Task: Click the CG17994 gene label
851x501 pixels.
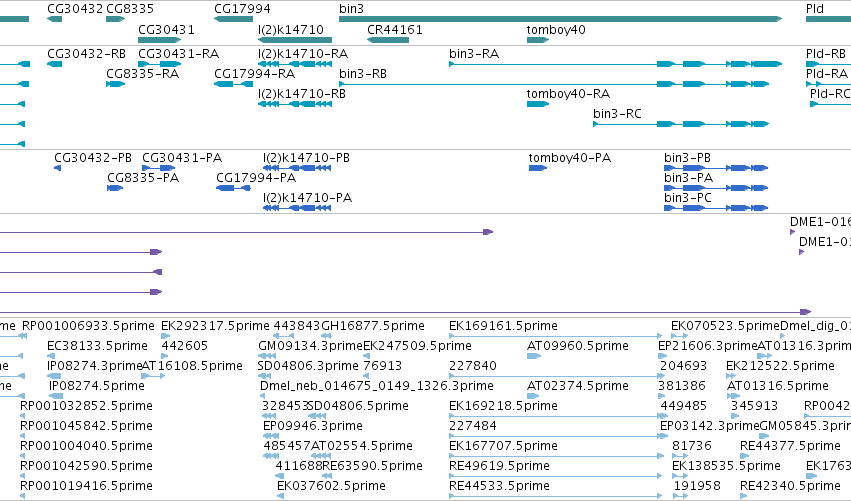Action: (x=242, y=9)
